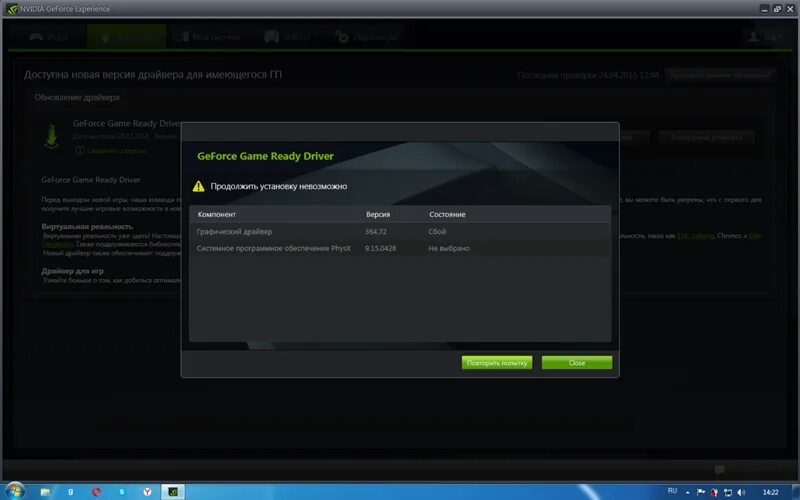
Task: Click the GeForce Experience taskbar icon
Action: click(173, 492)
